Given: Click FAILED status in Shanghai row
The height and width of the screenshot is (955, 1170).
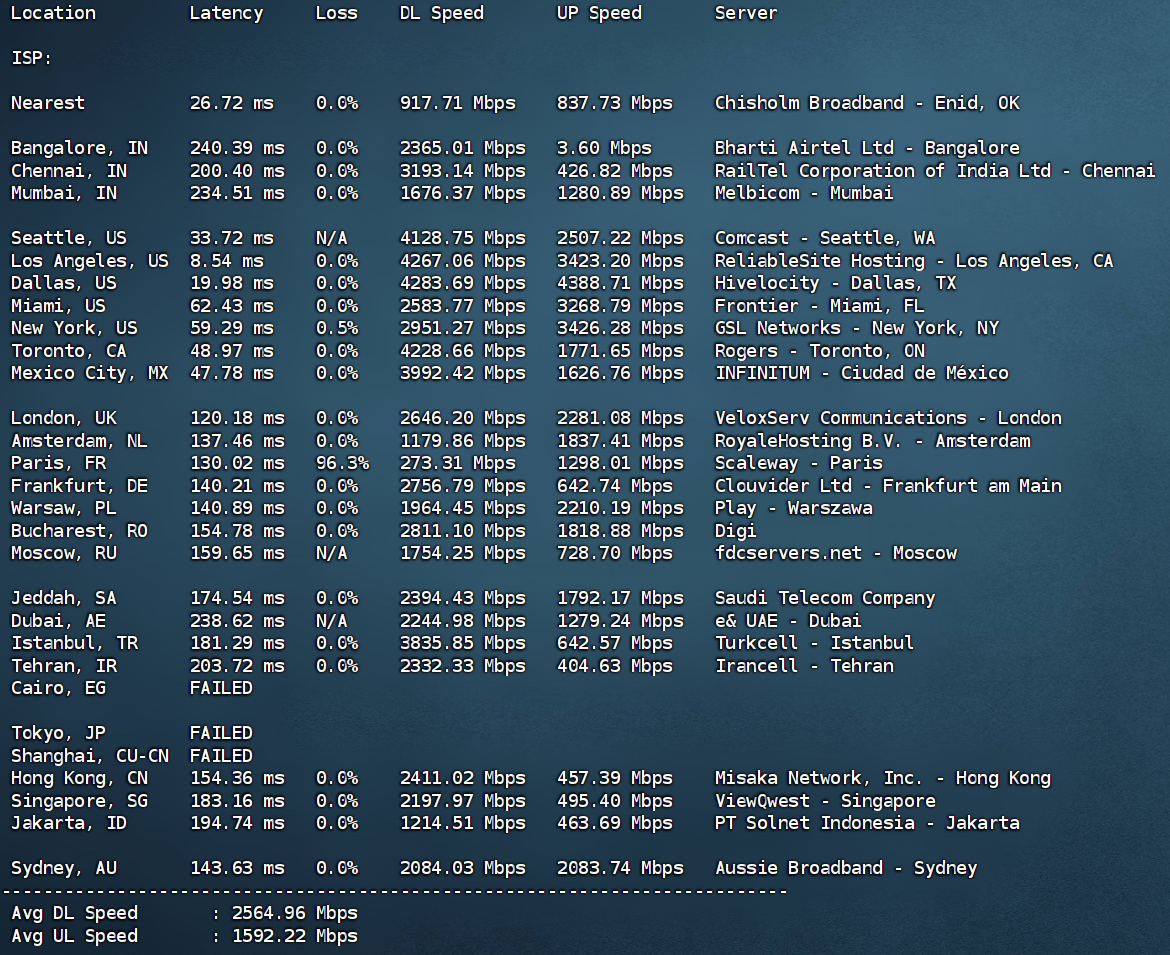Looking at the screenshot, I should pyautogui.click(x=221, y=756).
